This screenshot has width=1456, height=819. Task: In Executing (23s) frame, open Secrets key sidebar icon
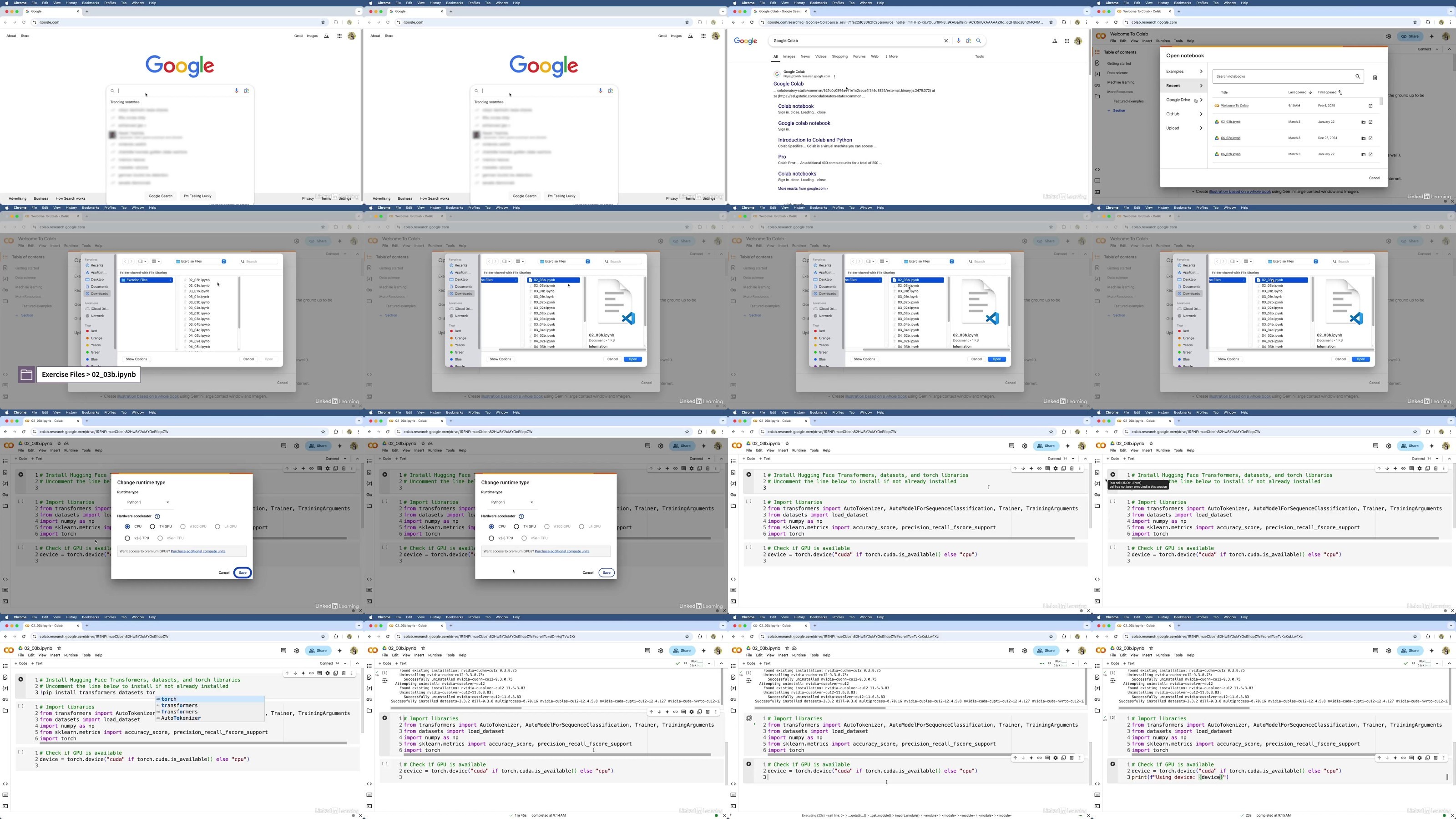733,699
